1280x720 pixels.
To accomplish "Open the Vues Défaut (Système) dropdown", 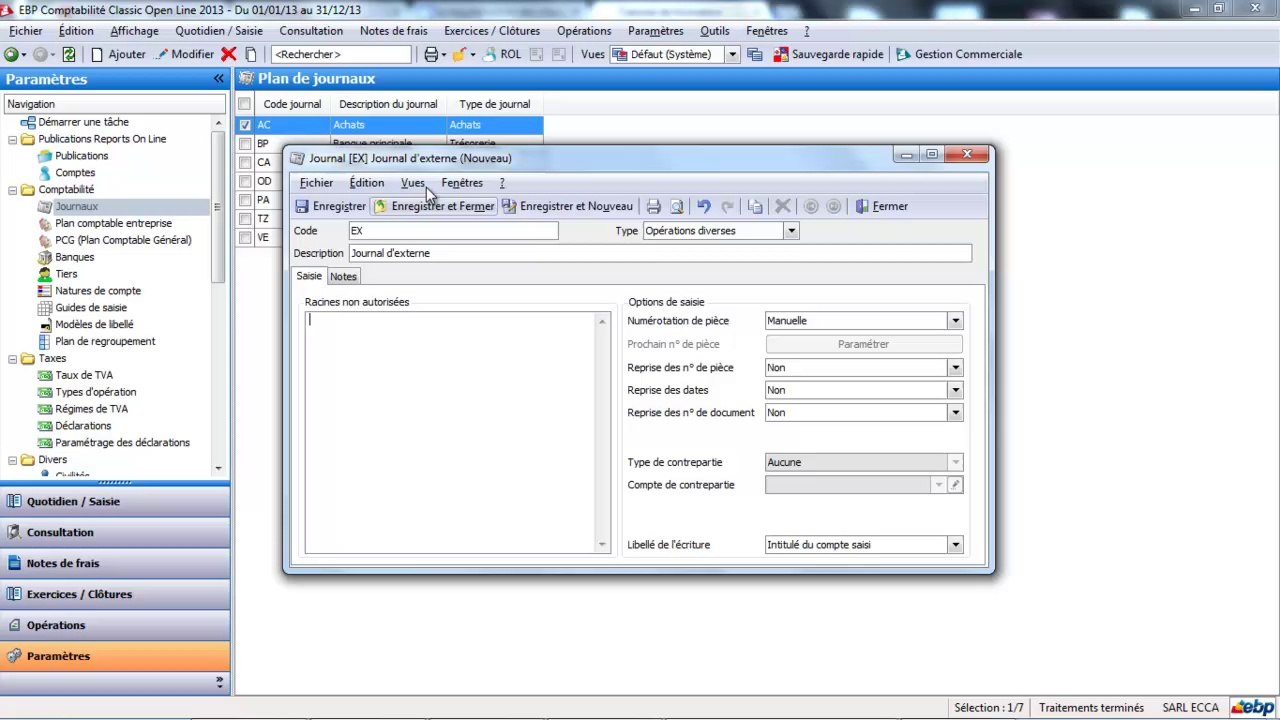I will coord(732,55).
